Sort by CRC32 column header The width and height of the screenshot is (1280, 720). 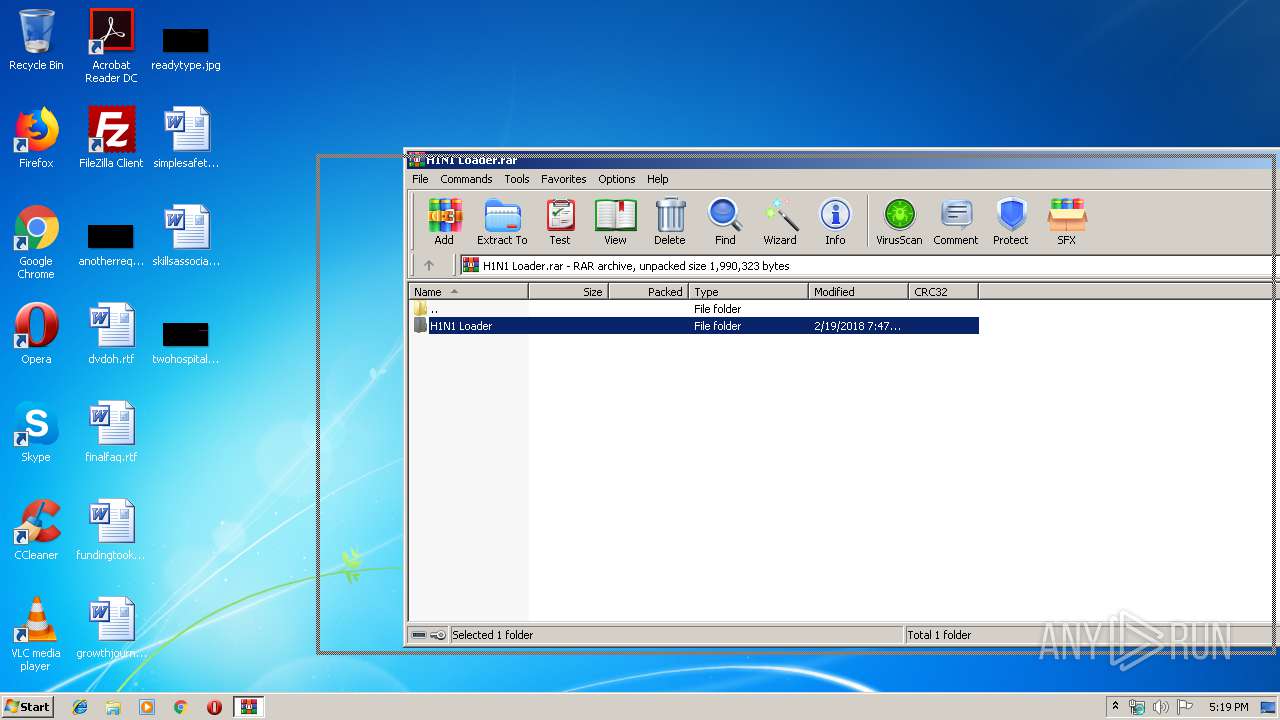[943, 292]
